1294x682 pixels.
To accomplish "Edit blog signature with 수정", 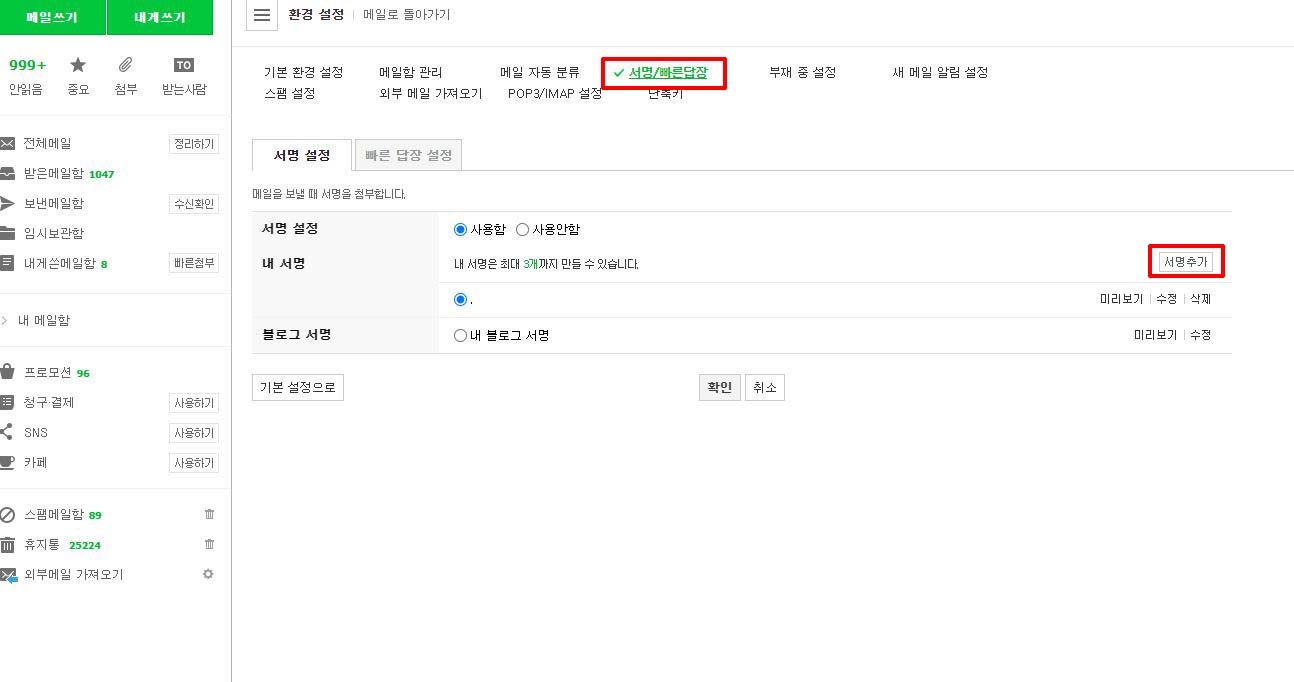I will click(1200, 335).
